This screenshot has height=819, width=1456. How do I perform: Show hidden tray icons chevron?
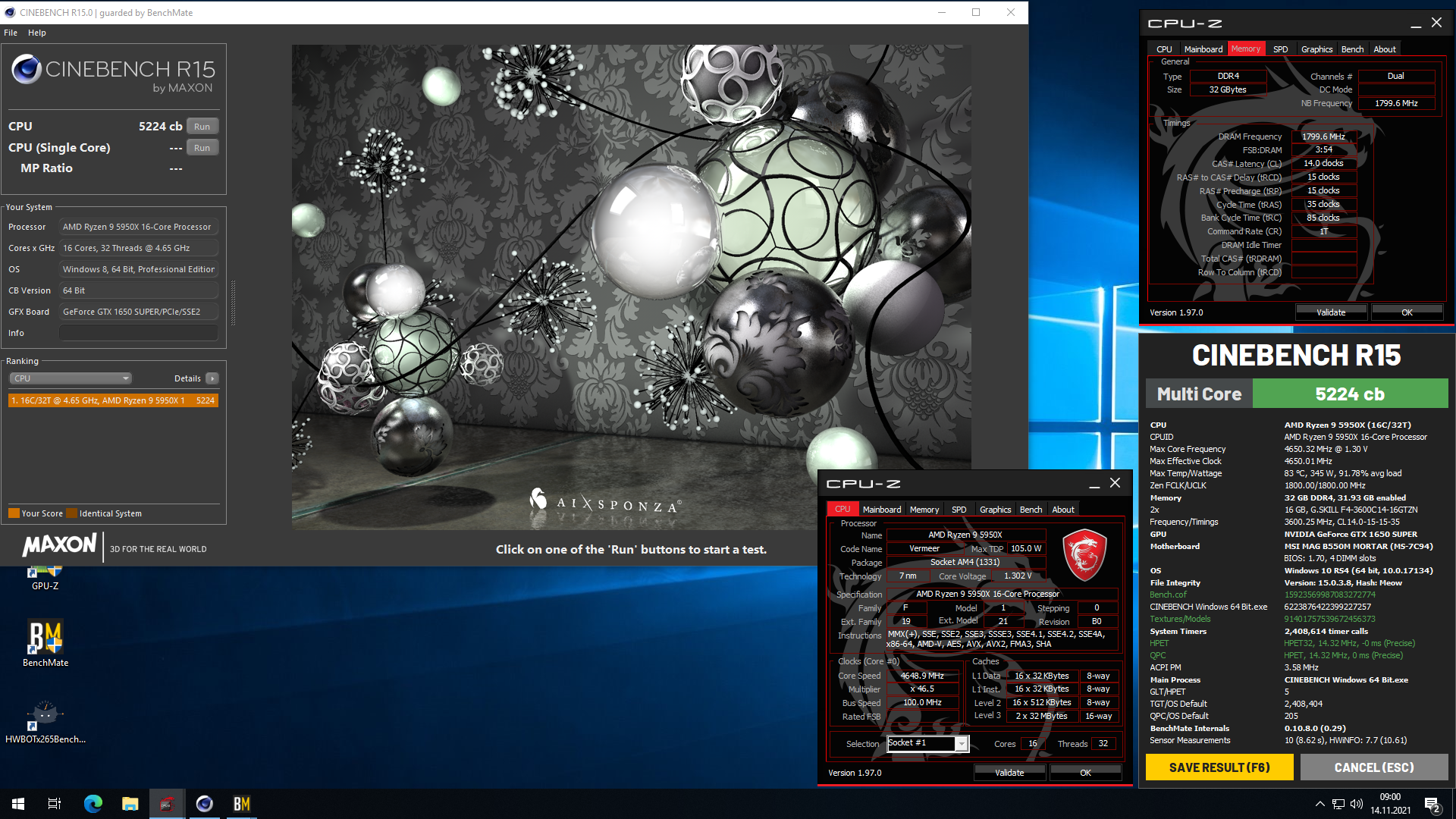pyautogui.click(x=1319, y=804)
